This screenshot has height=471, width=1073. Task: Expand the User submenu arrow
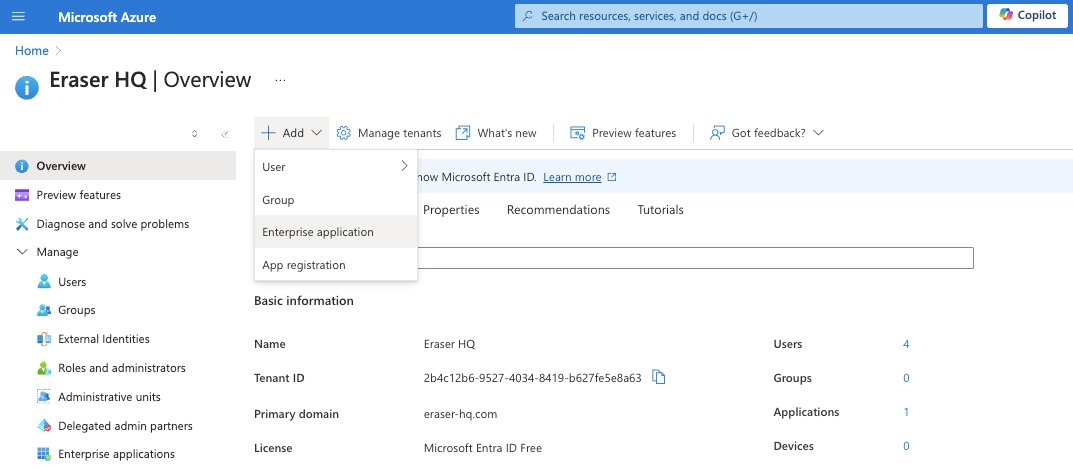tap(404, 166)
